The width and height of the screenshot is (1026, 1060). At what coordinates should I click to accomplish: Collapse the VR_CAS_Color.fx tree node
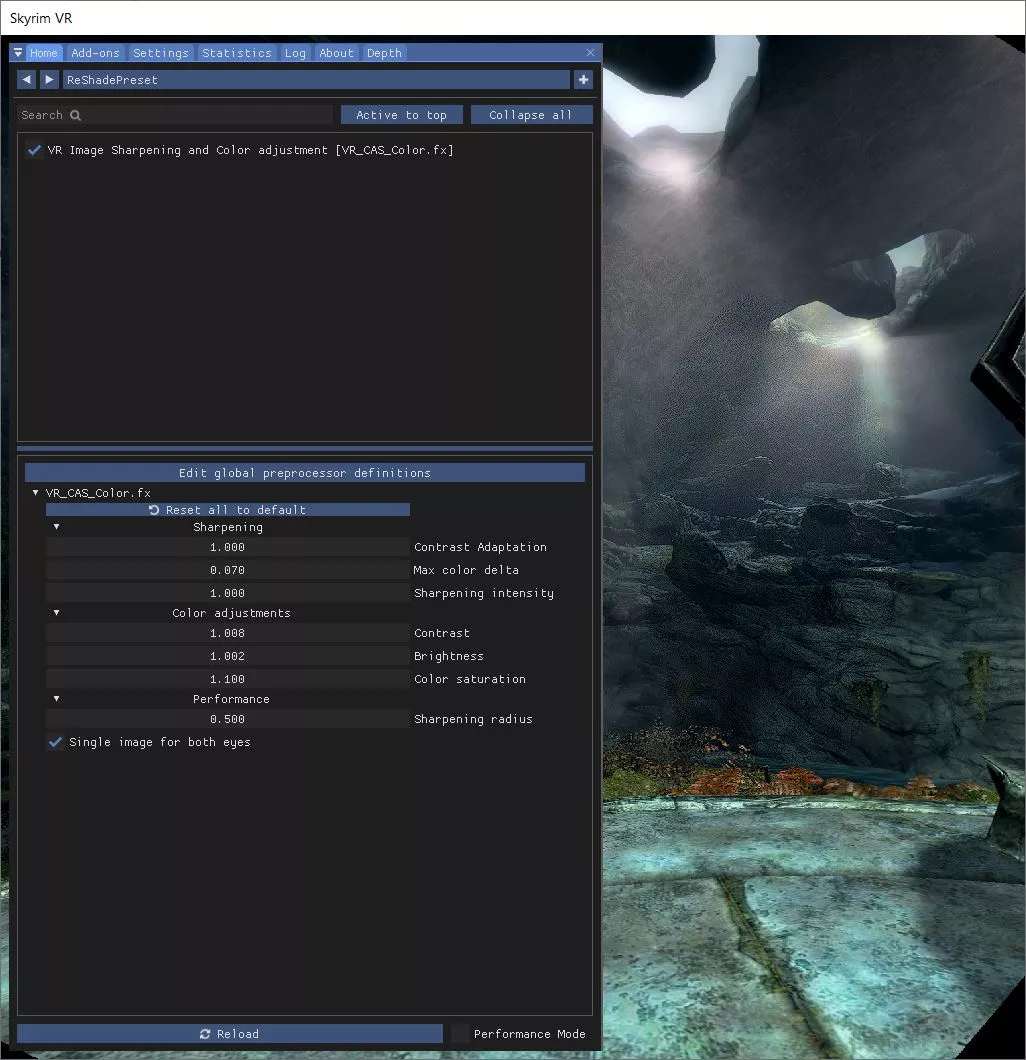tap(36, 493)
